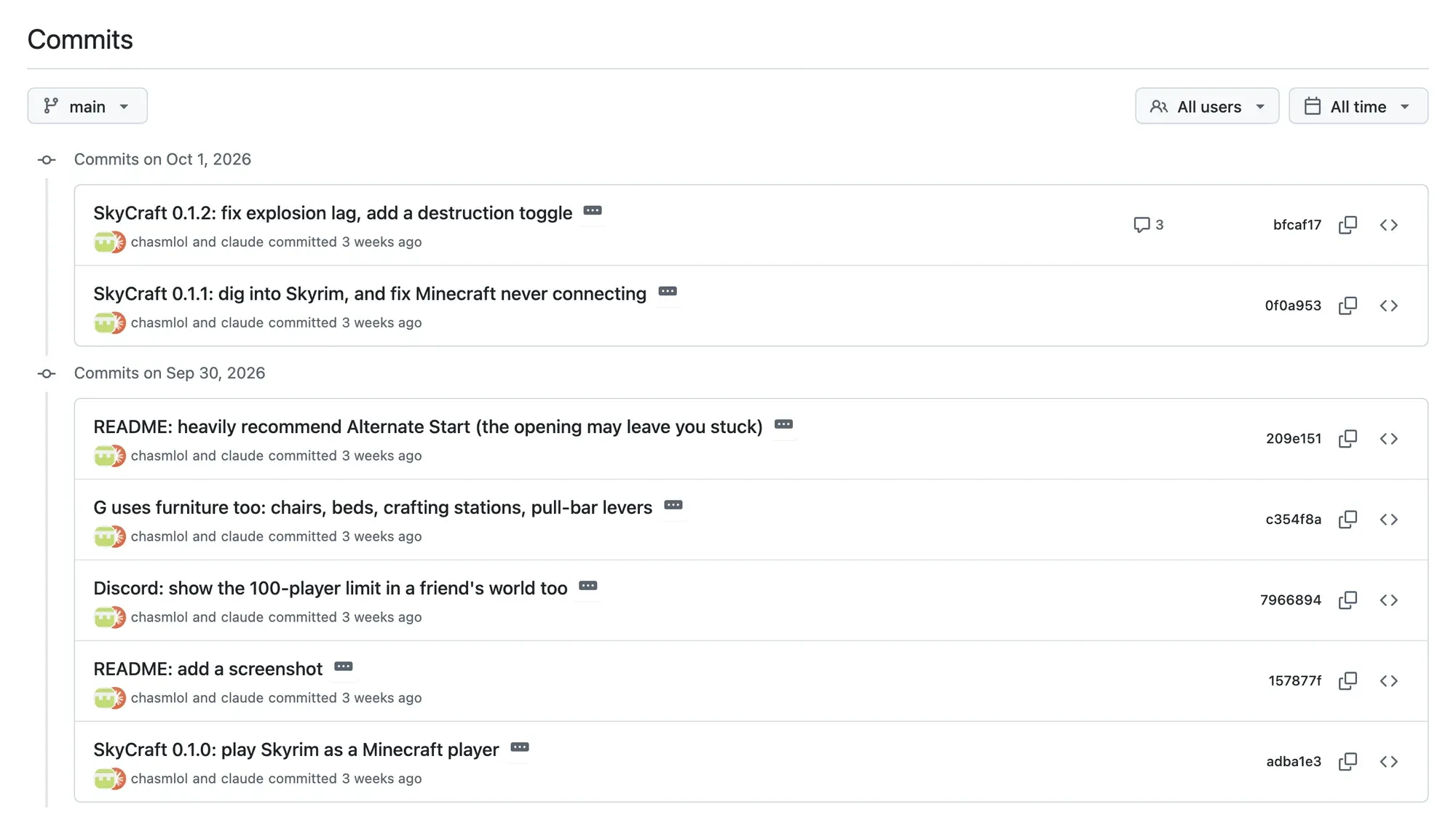Expand SkyCraft 0.1.2 commit description ellipsis
Image resolution: width=1456 pixels, height=815 pixels.
(x=593, y=211)
